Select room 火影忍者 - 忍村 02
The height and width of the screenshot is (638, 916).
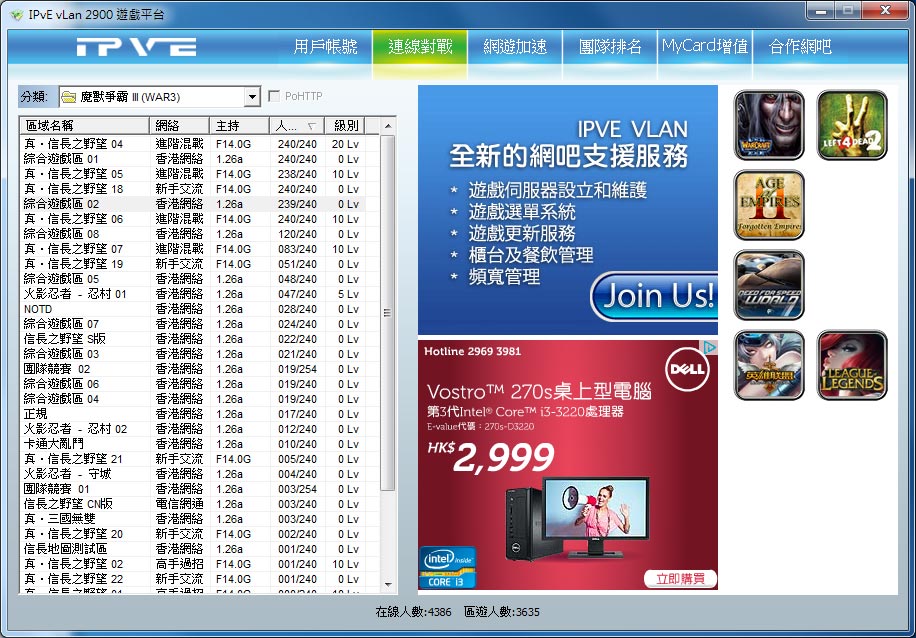192,429
